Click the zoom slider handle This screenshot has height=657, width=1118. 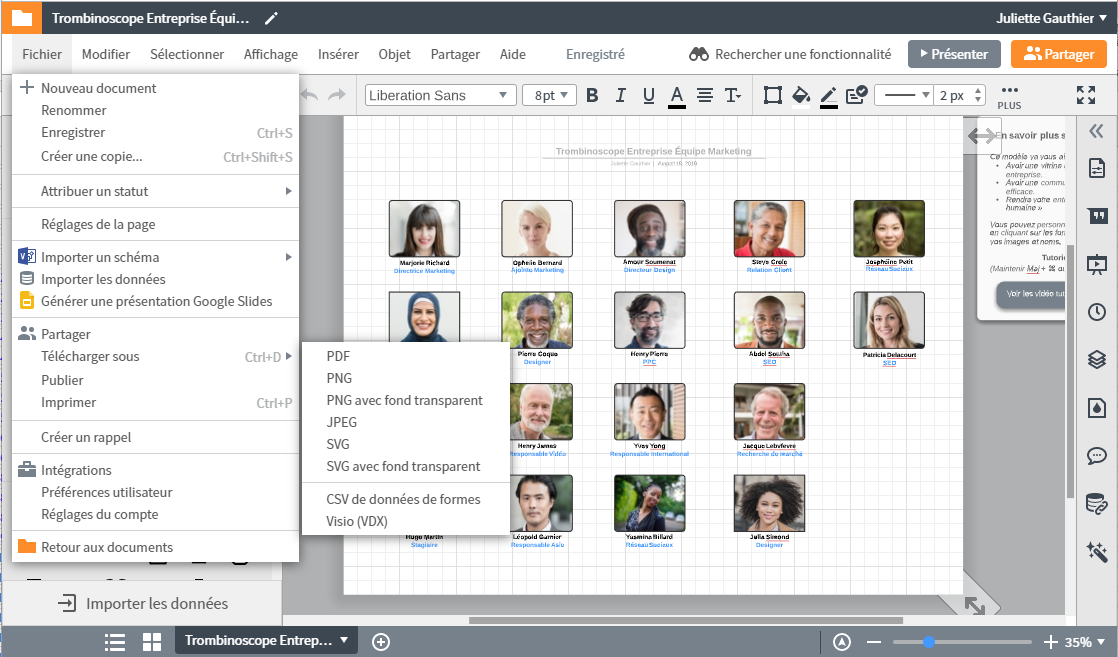click(x=929, y=642)
